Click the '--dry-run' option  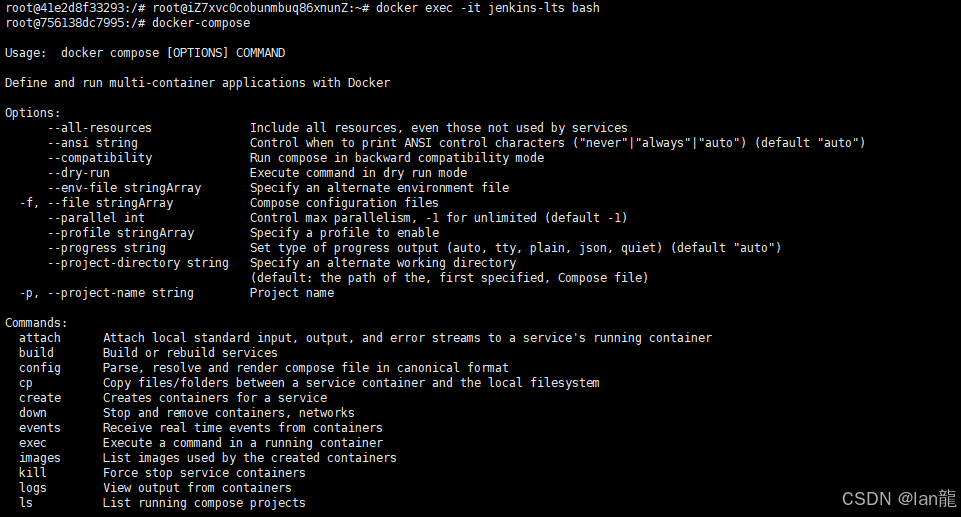(78, 173)
